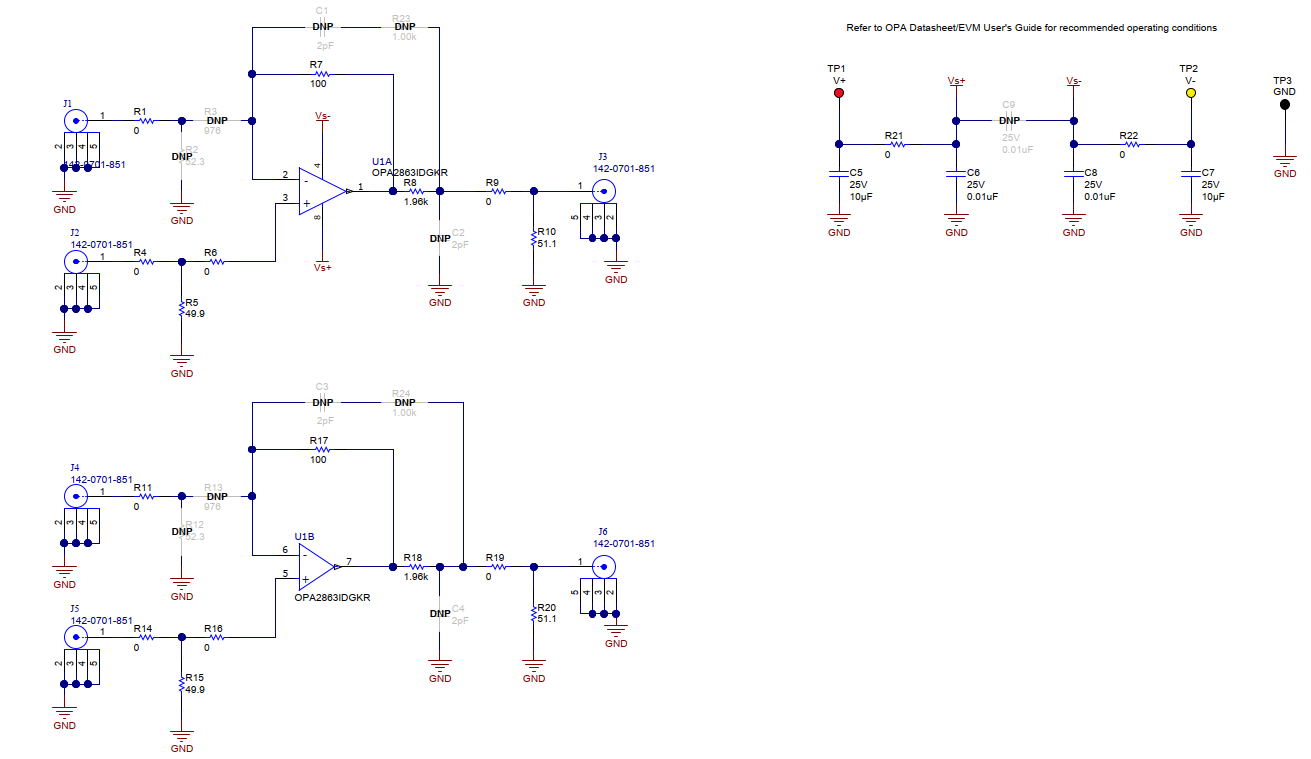Select resistor R7 100 ohm symbol
The height and width of the screenshot is (759, 1311).
(x=319, y=74)
